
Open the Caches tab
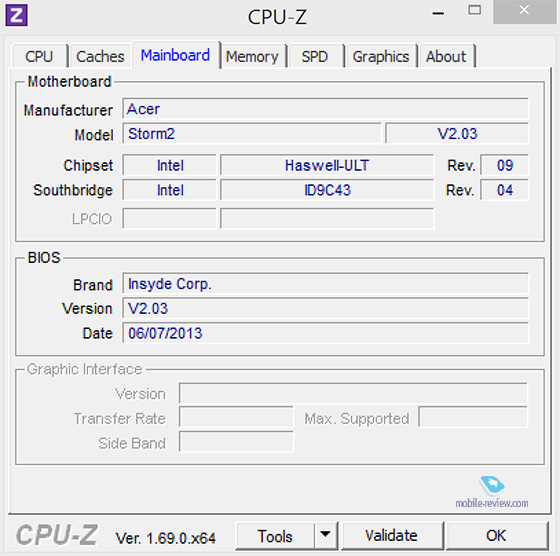point(100,56)
